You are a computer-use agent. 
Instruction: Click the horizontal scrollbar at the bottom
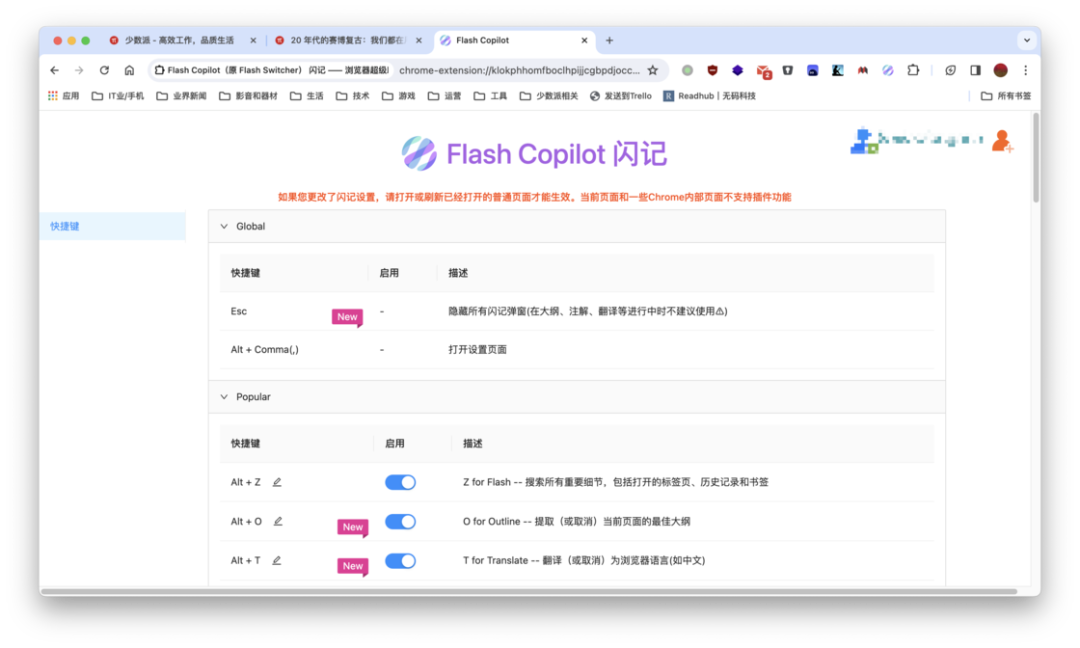[x=529, y=592]
